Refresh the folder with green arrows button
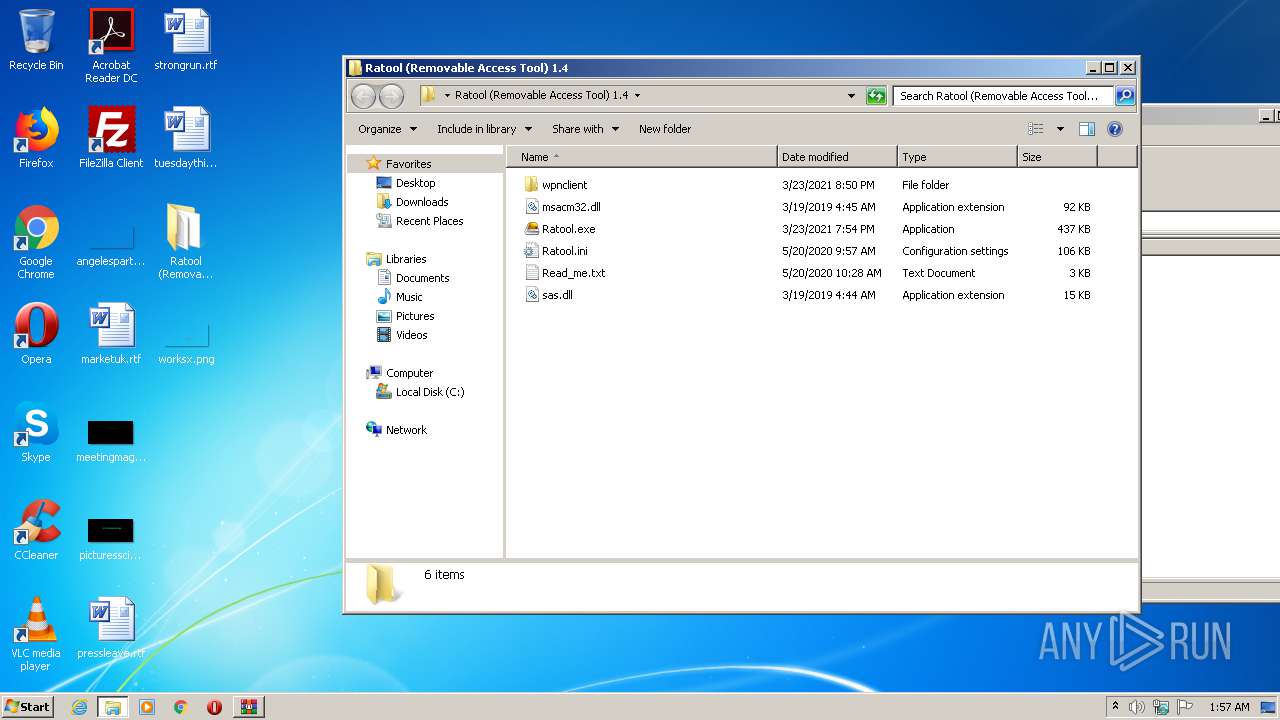Image resolution: width=1280 pixels, height=720 pixels. coord(876,96)
